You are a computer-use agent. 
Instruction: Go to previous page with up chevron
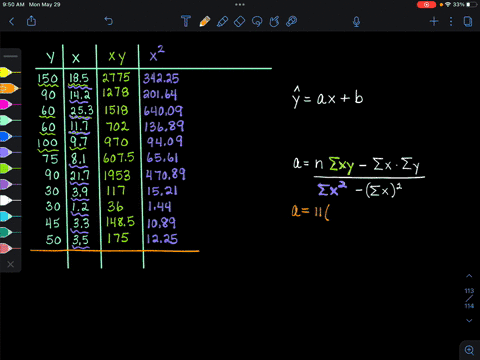[x=469, y=276]
